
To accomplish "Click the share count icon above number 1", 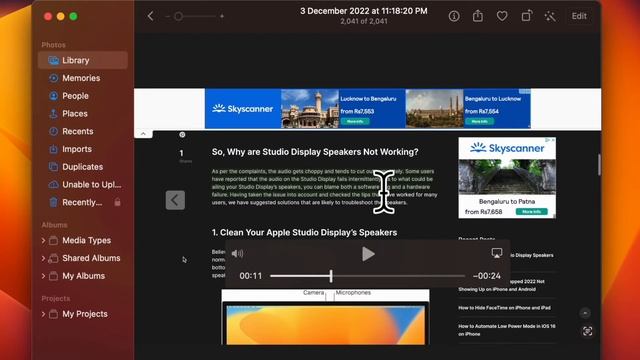I will [182, 135].
